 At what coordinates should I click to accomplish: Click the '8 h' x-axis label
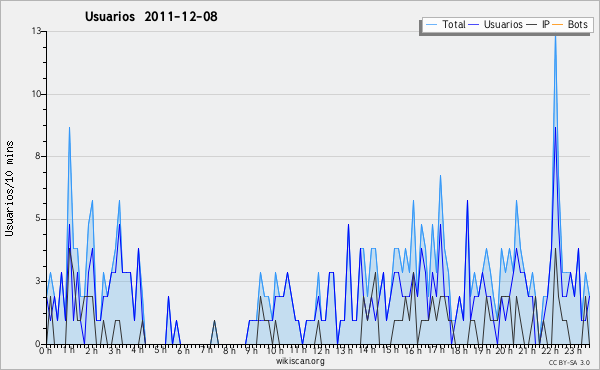[230, 350]
